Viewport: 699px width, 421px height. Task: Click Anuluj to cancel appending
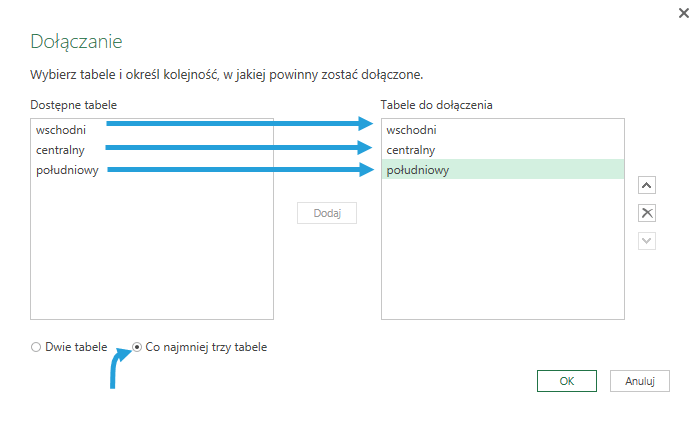click(x=639, y=381)
